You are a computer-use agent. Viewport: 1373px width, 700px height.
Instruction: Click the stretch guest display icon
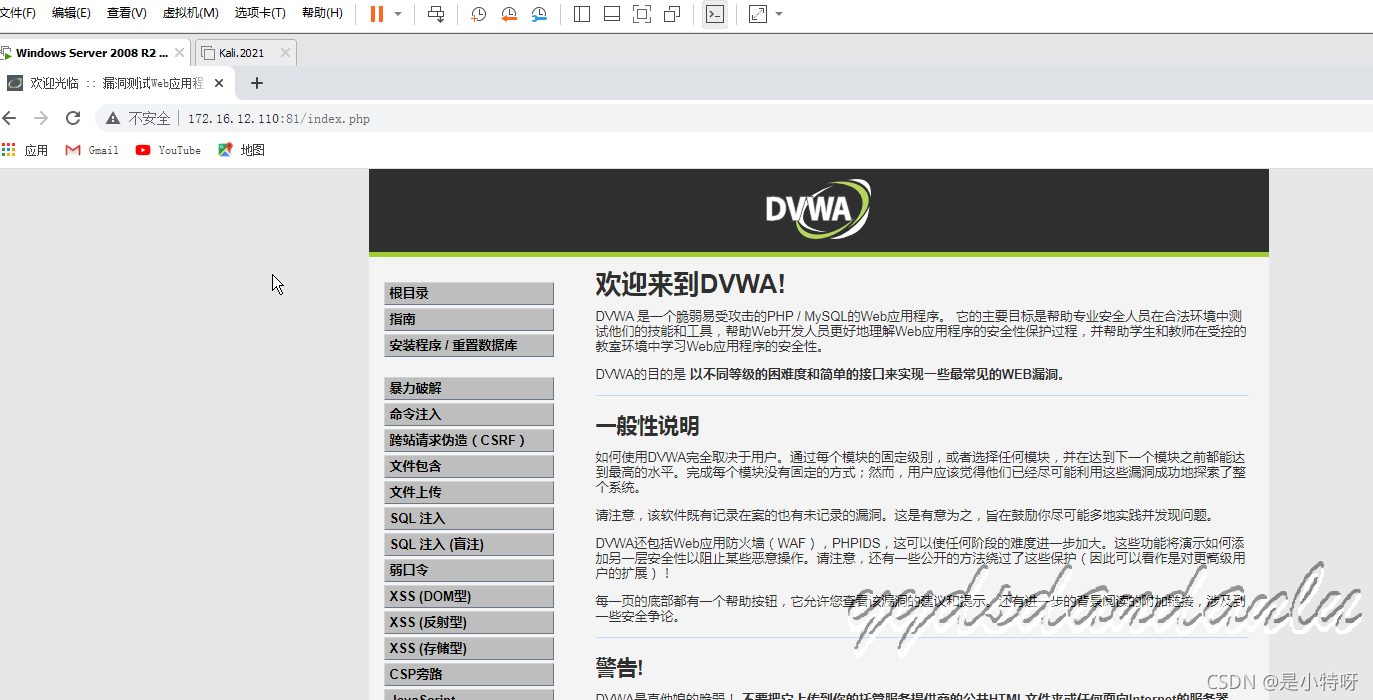click(758, 14)
